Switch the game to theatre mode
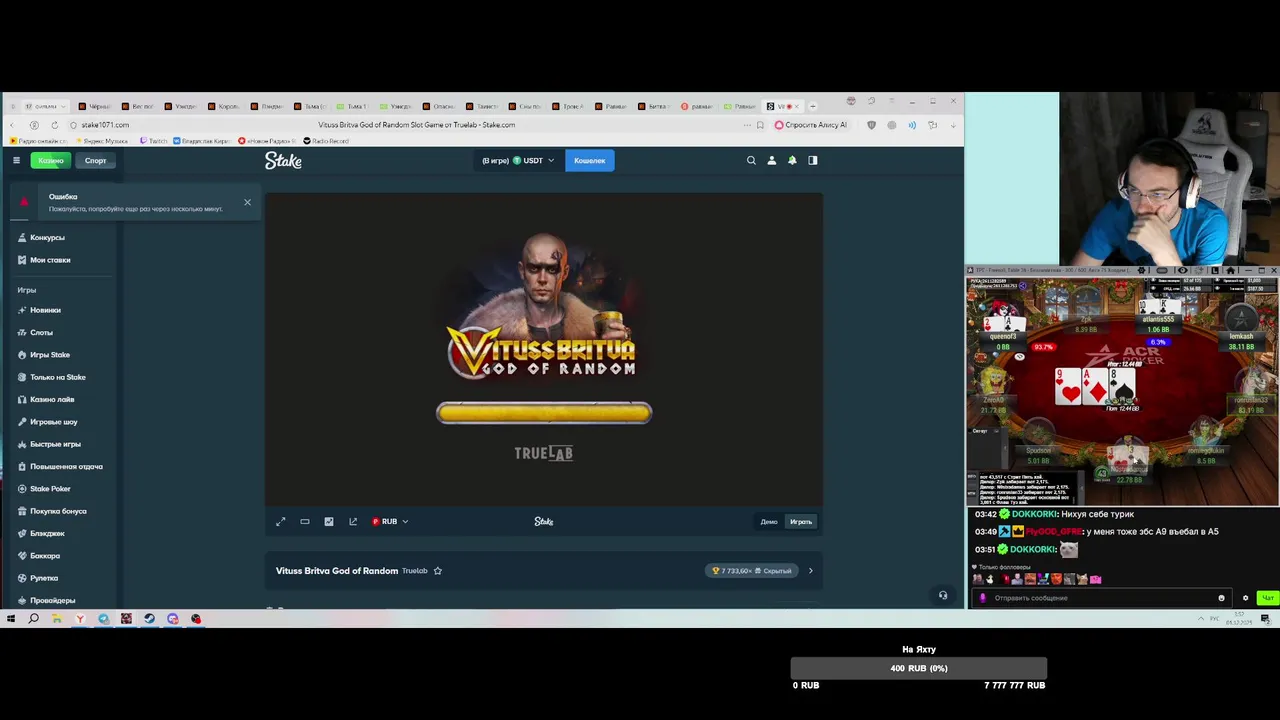This screenshot has width=1280, height=720. click(x=305, y=521)
